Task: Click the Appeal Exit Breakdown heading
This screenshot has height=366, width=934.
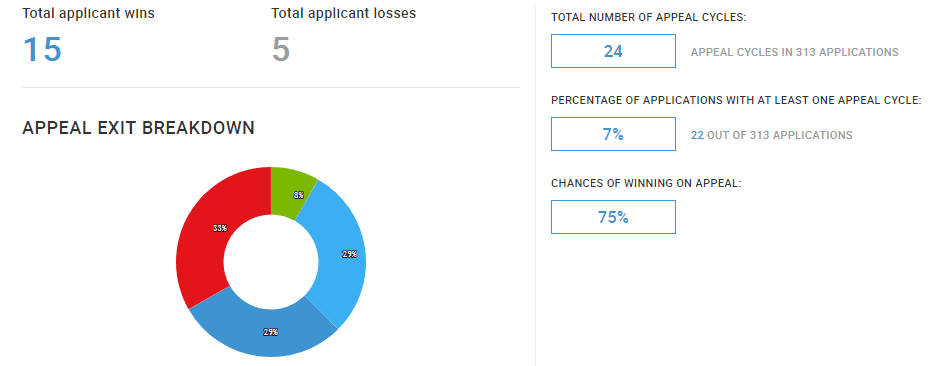Action: coord(138,128)
